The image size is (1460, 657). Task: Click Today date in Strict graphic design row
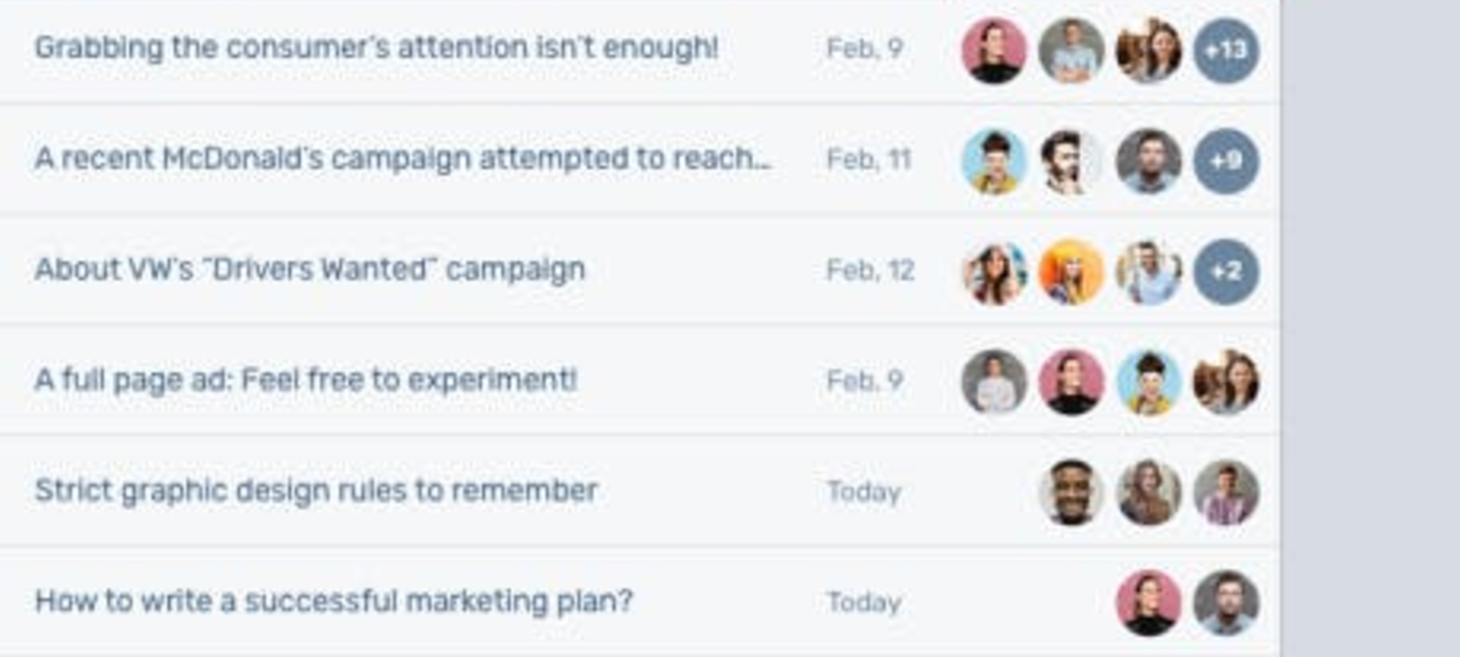[864, 492]
